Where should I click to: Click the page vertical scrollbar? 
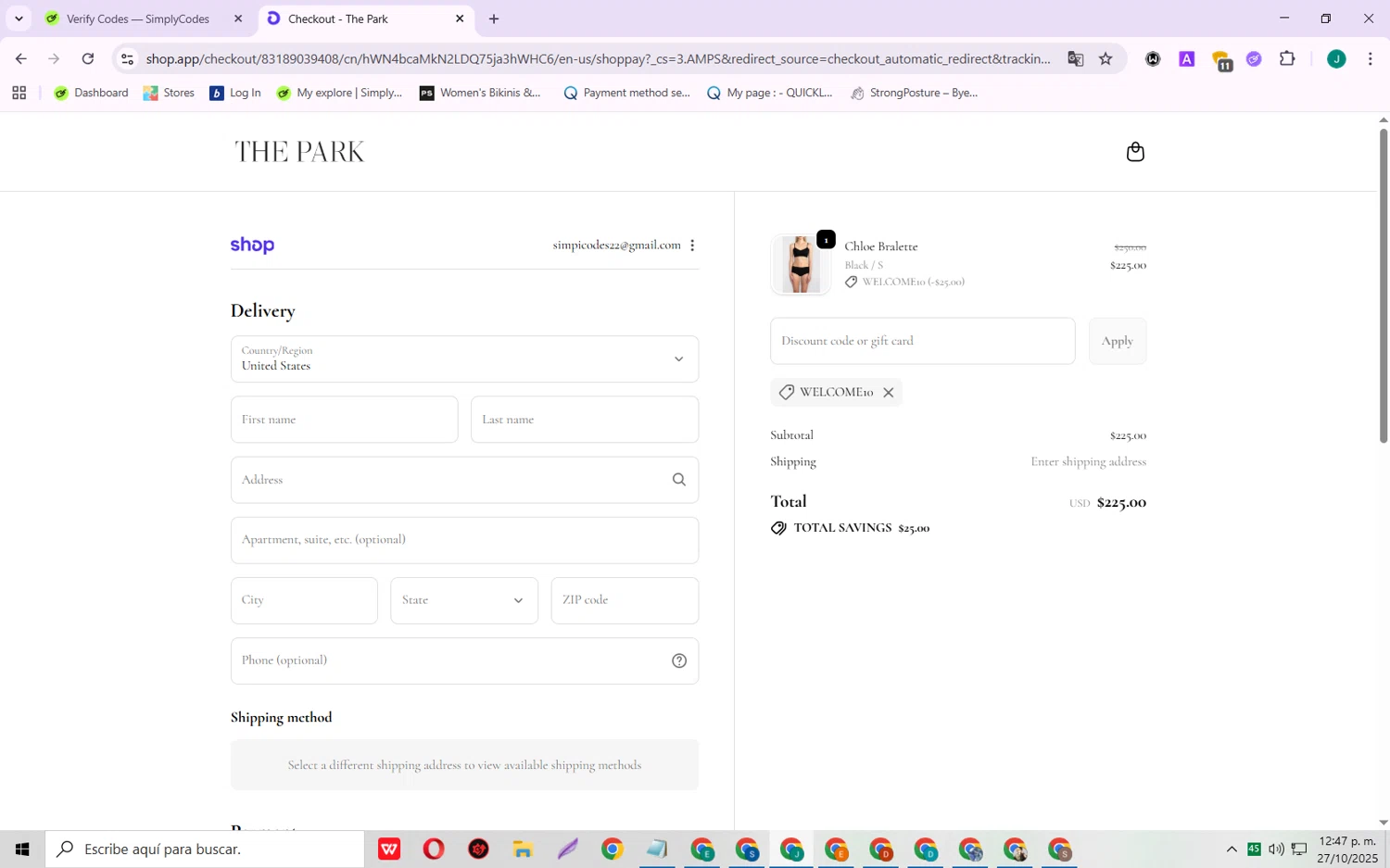[x=1383, y=287]
